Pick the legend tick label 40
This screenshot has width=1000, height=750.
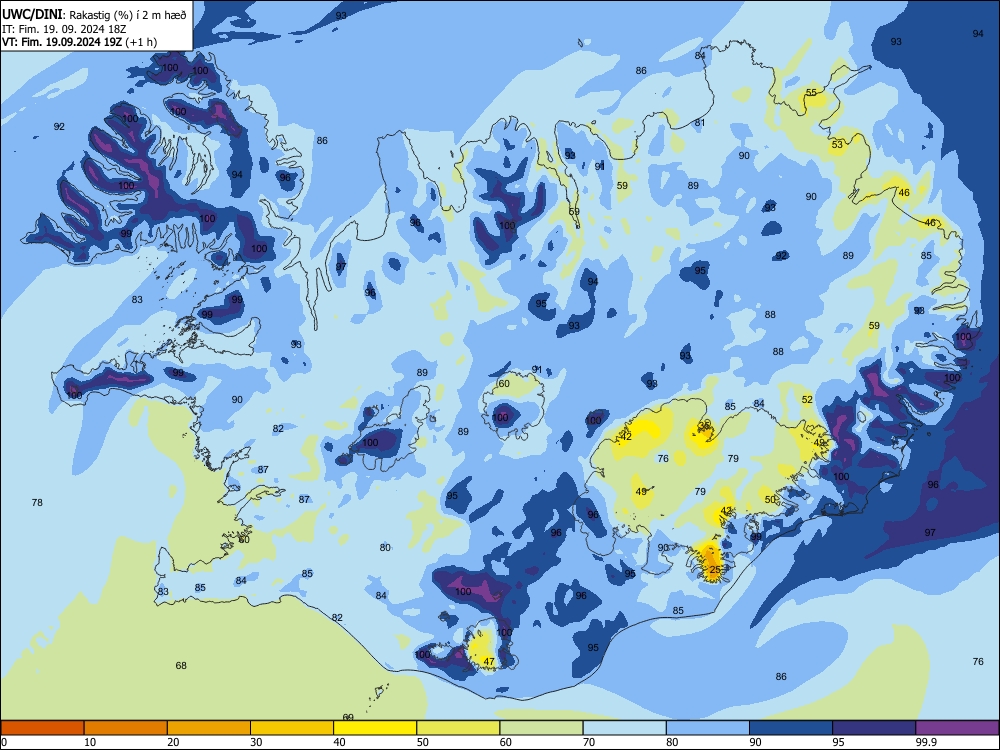[339, 742]
